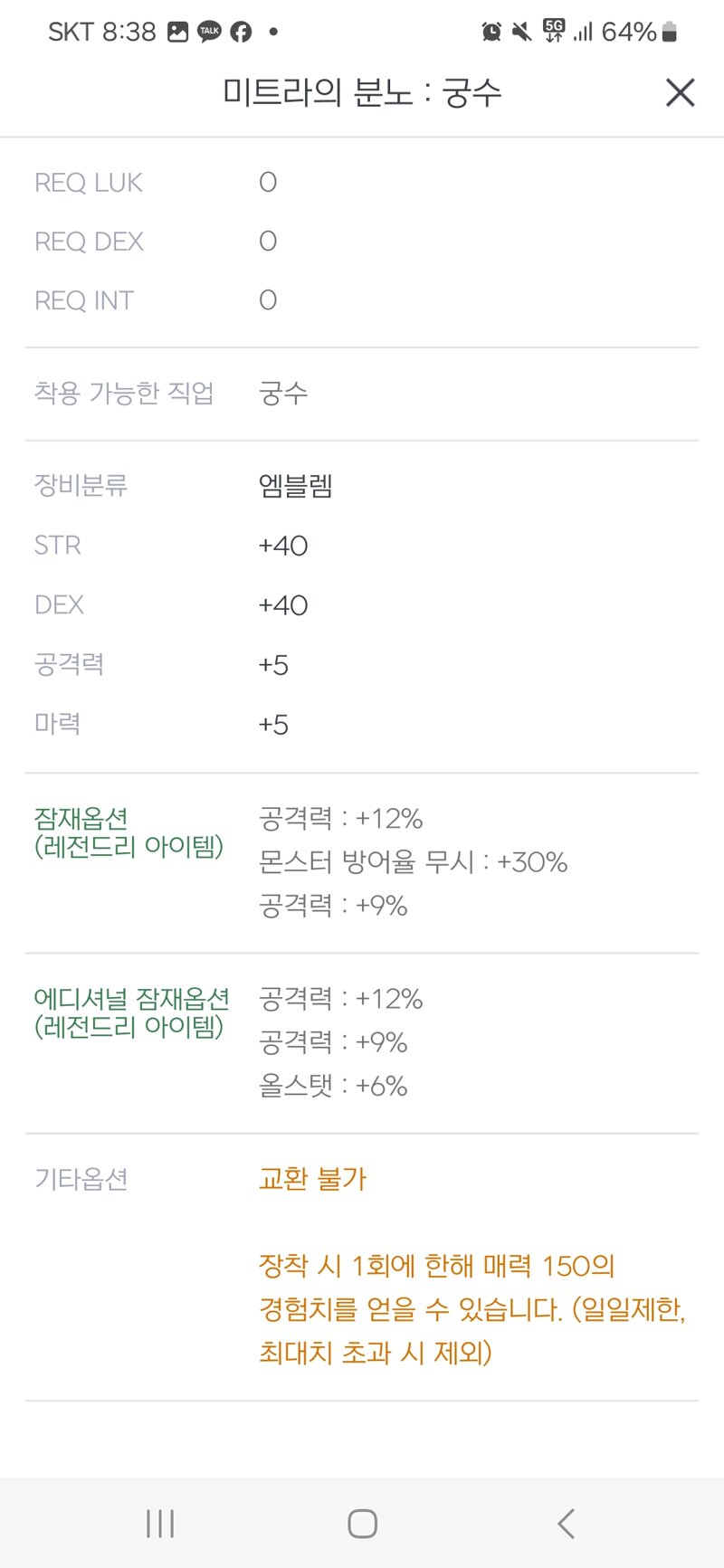Tap the 착용 가능한 직업 value 궁수
This screenshot has height=1568, width=724.
click(283, 393)
